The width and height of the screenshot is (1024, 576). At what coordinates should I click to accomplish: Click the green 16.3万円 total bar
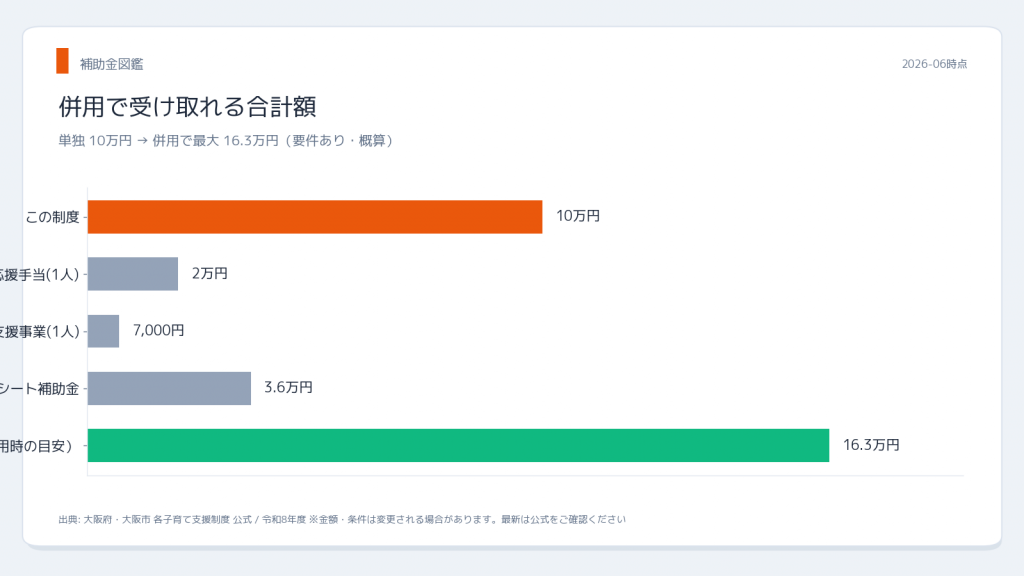coord(458,445)
